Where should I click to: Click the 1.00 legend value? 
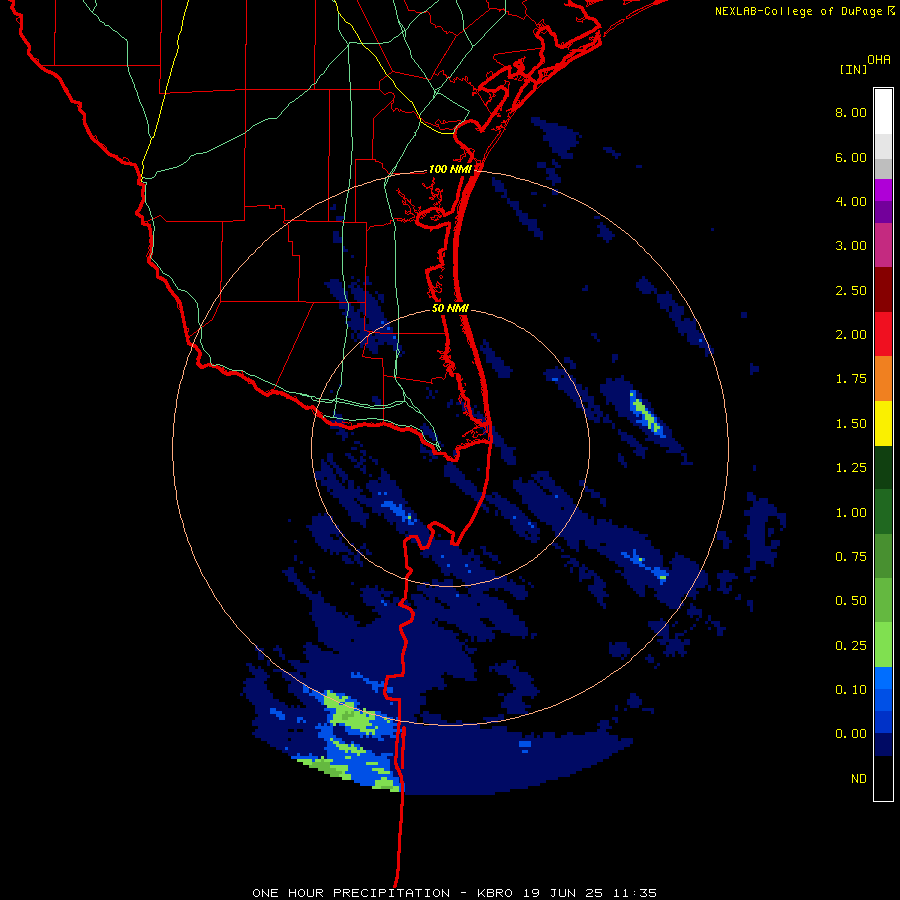(x=851, y=513)
